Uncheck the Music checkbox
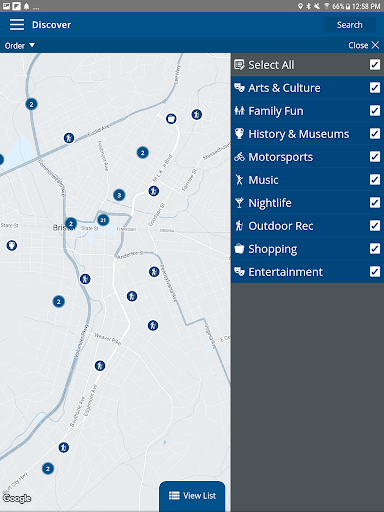 click(375, 180)
